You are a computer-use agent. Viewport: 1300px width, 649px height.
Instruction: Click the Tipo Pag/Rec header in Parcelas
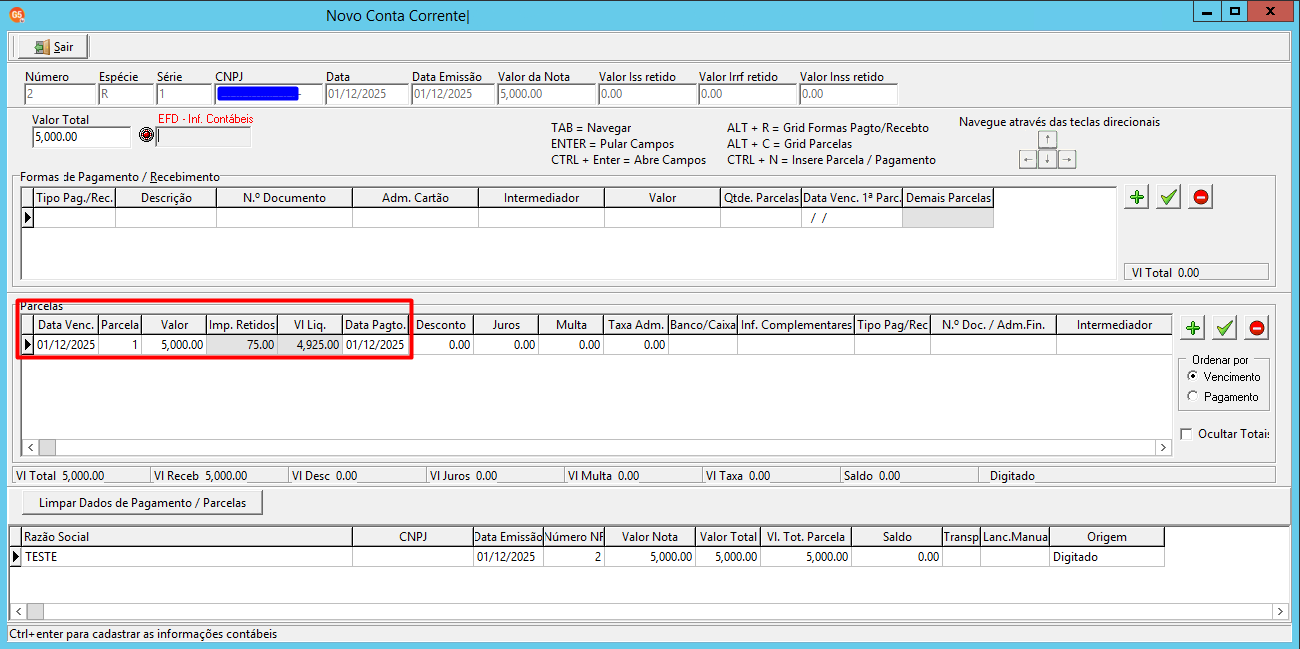[892, 325]
